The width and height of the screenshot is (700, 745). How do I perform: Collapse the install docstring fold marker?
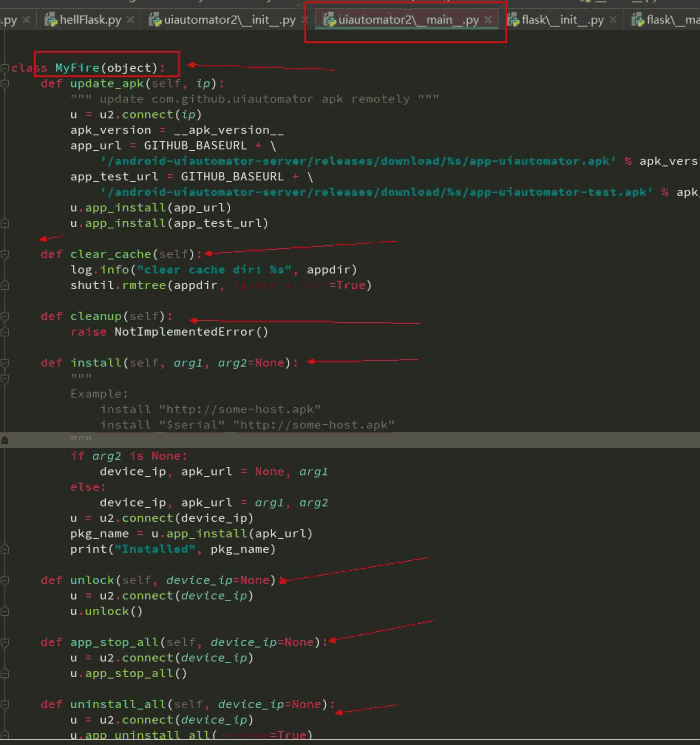5,378
